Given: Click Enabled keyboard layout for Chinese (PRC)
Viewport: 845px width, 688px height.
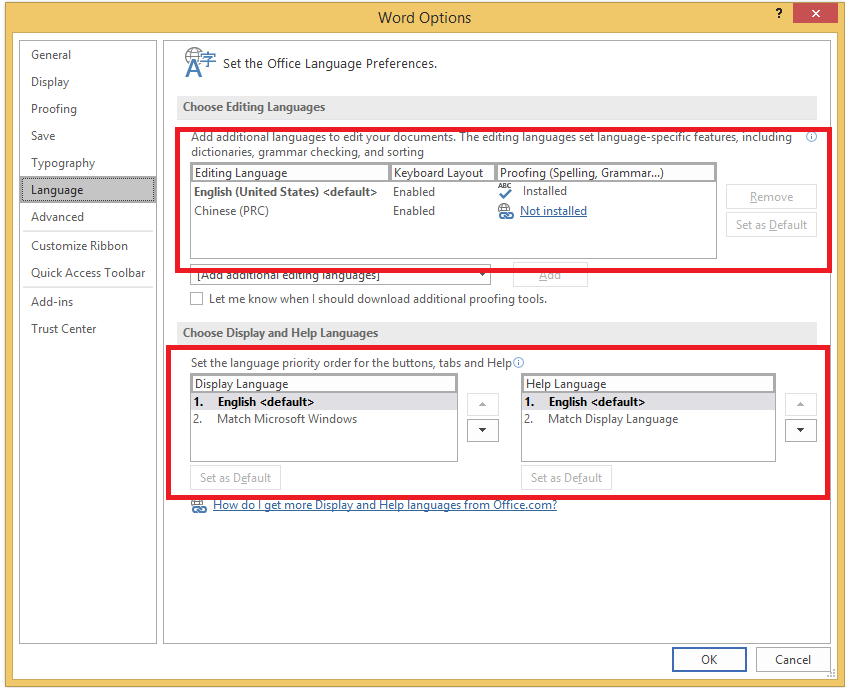Looking at the screenshot, I should coord(414,211).
